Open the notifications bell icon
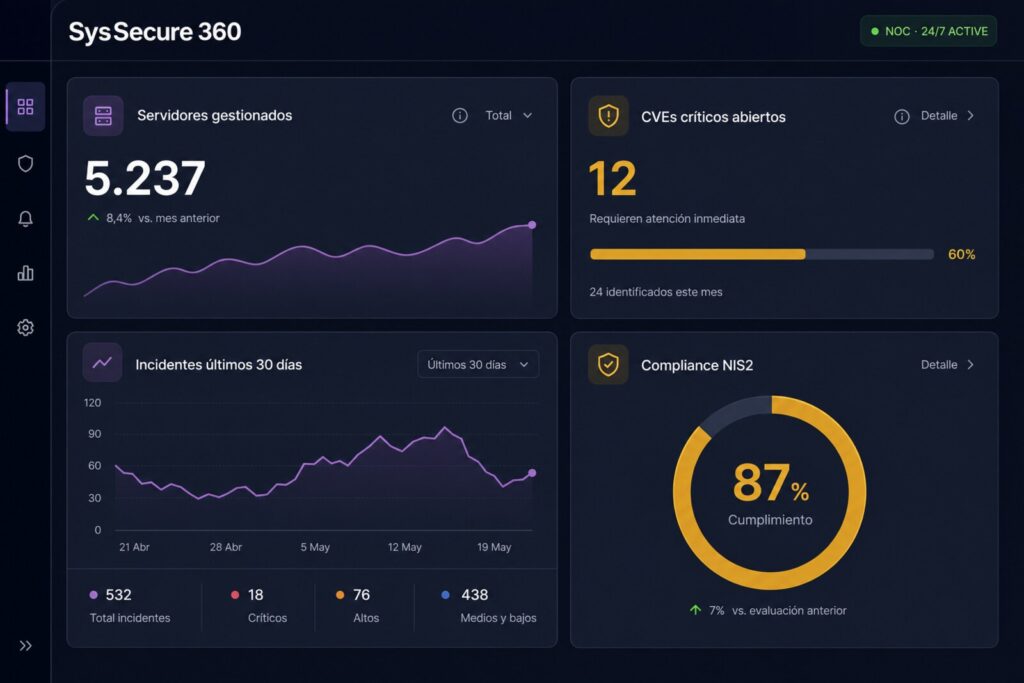Image resolution: width=1024 pixels, height=683 pixels. 25,218
